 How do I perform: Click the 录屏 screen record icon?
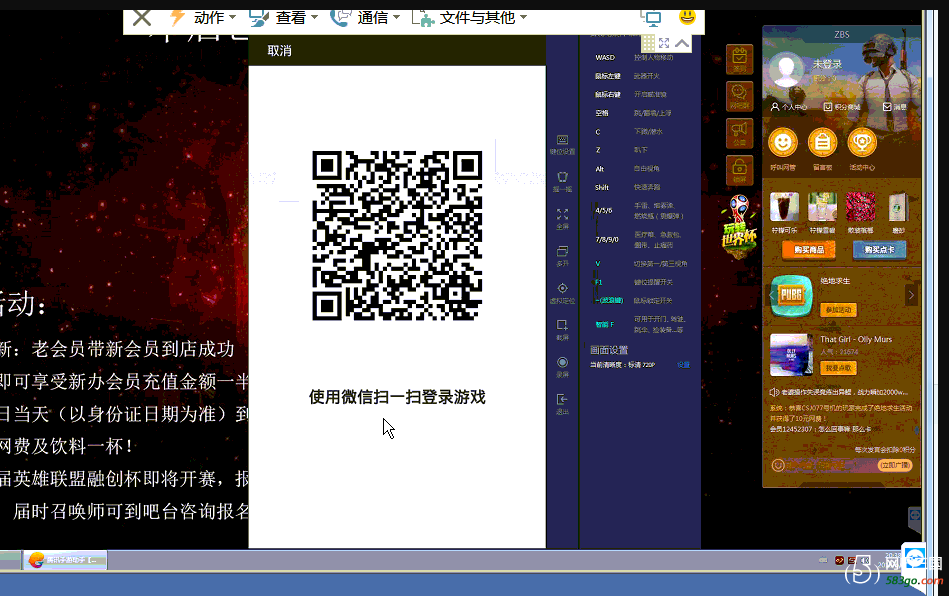point(562,367)
